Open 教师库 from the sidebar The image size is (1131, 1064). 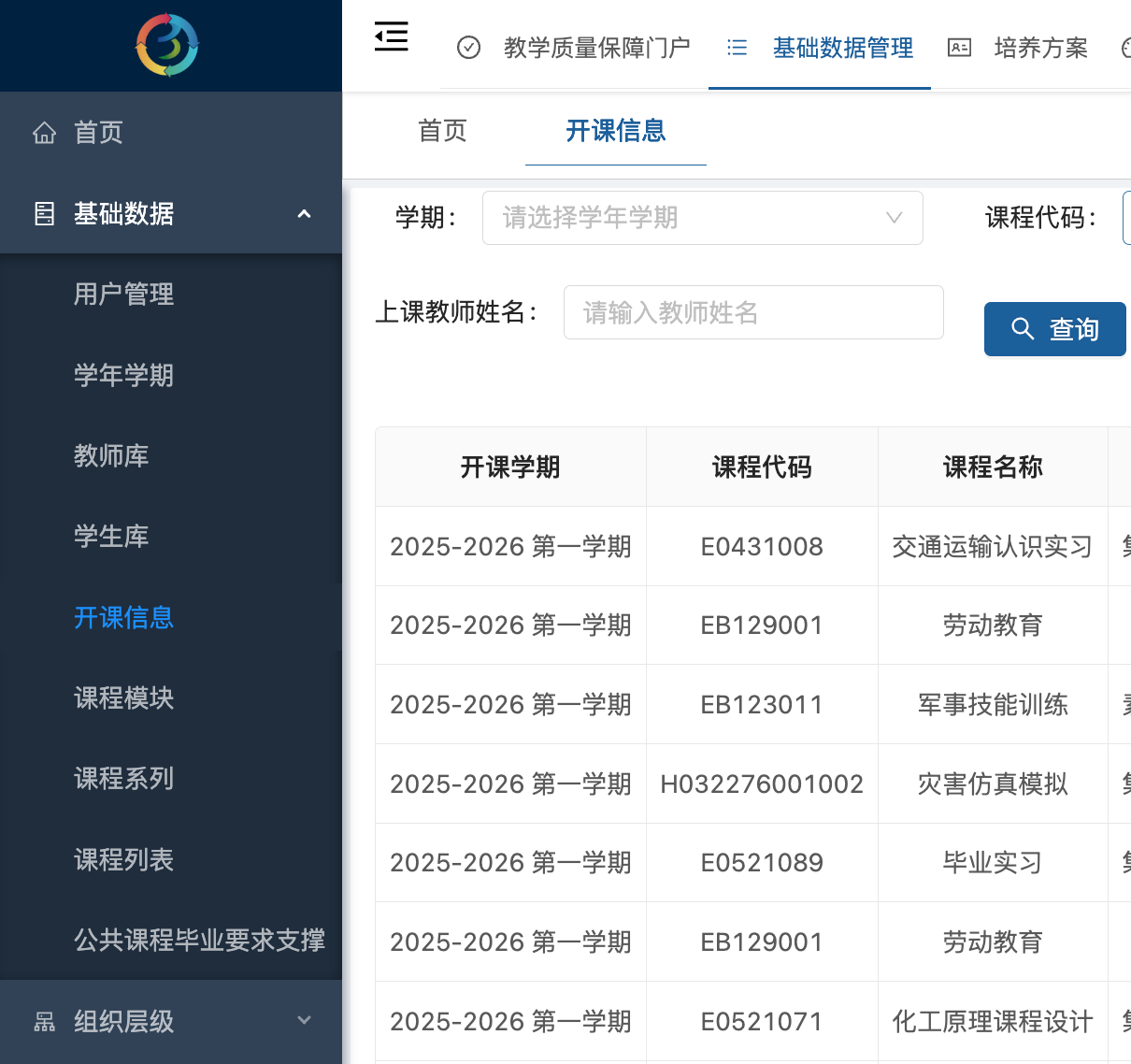pos(111,456)
